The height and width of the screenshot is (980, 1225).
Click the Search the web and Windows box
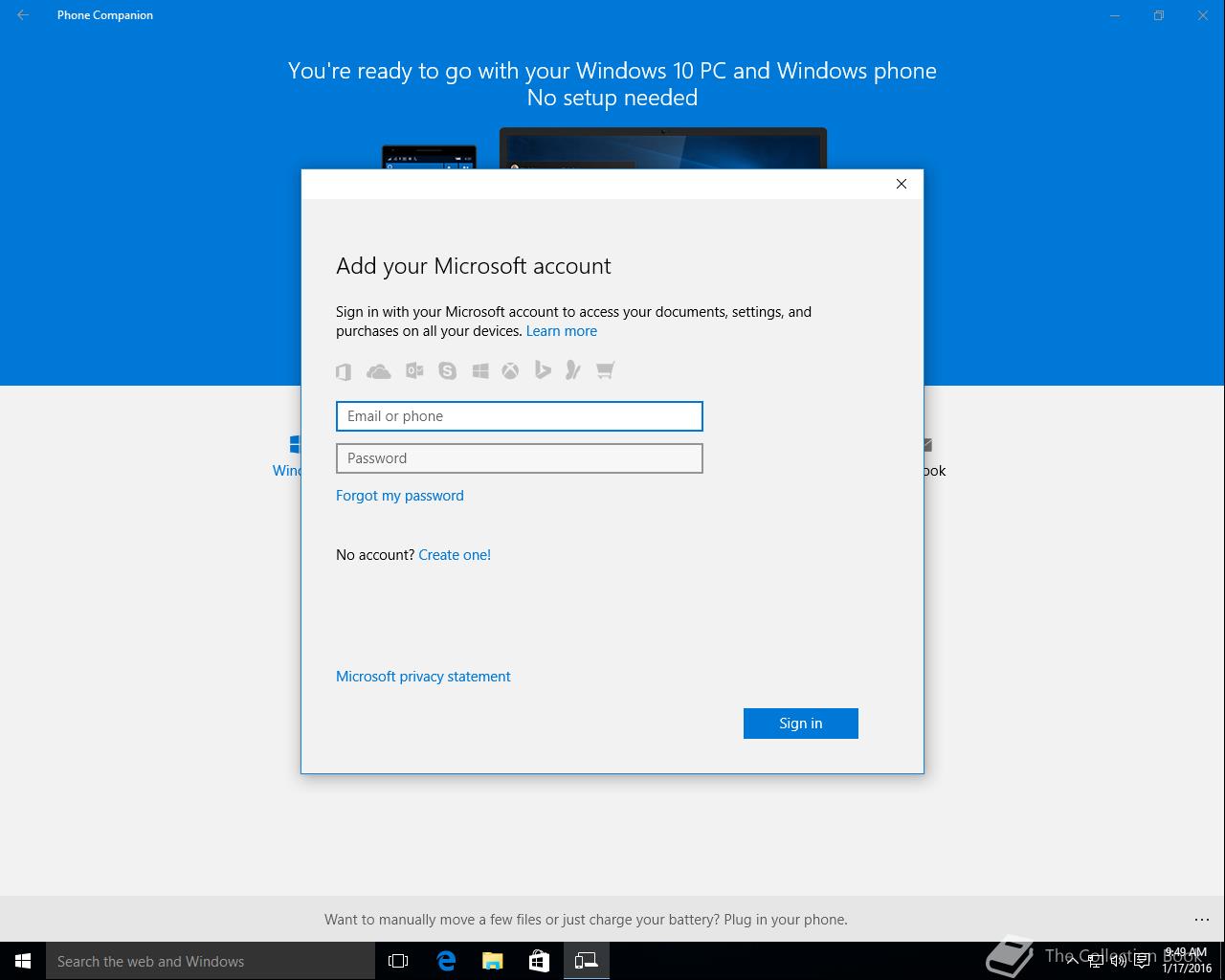[211, 961]
